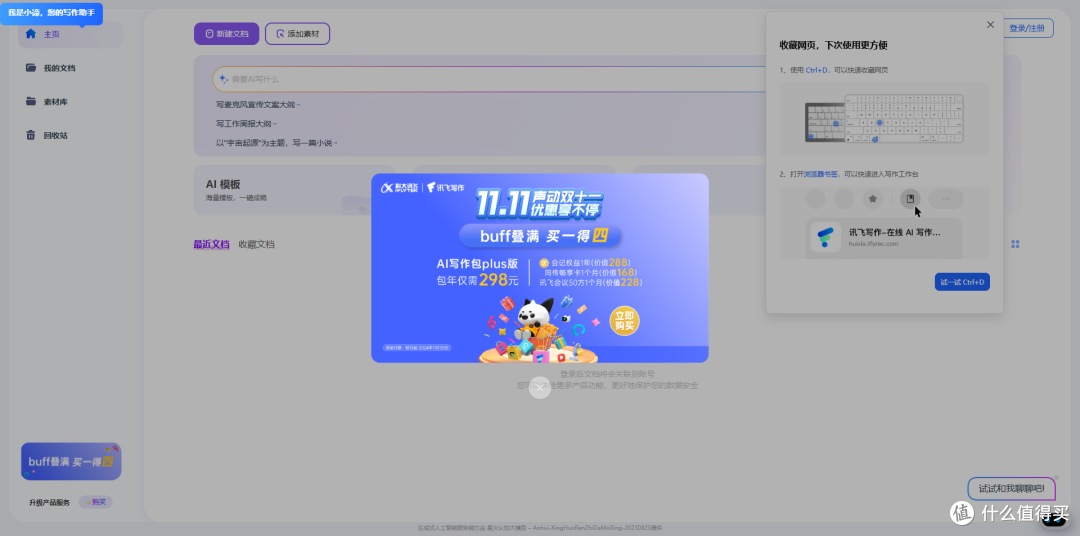This screenshot has width=1080, height=536.
Task: Click the 添加素材 button
Action: [x=297, y=34]
